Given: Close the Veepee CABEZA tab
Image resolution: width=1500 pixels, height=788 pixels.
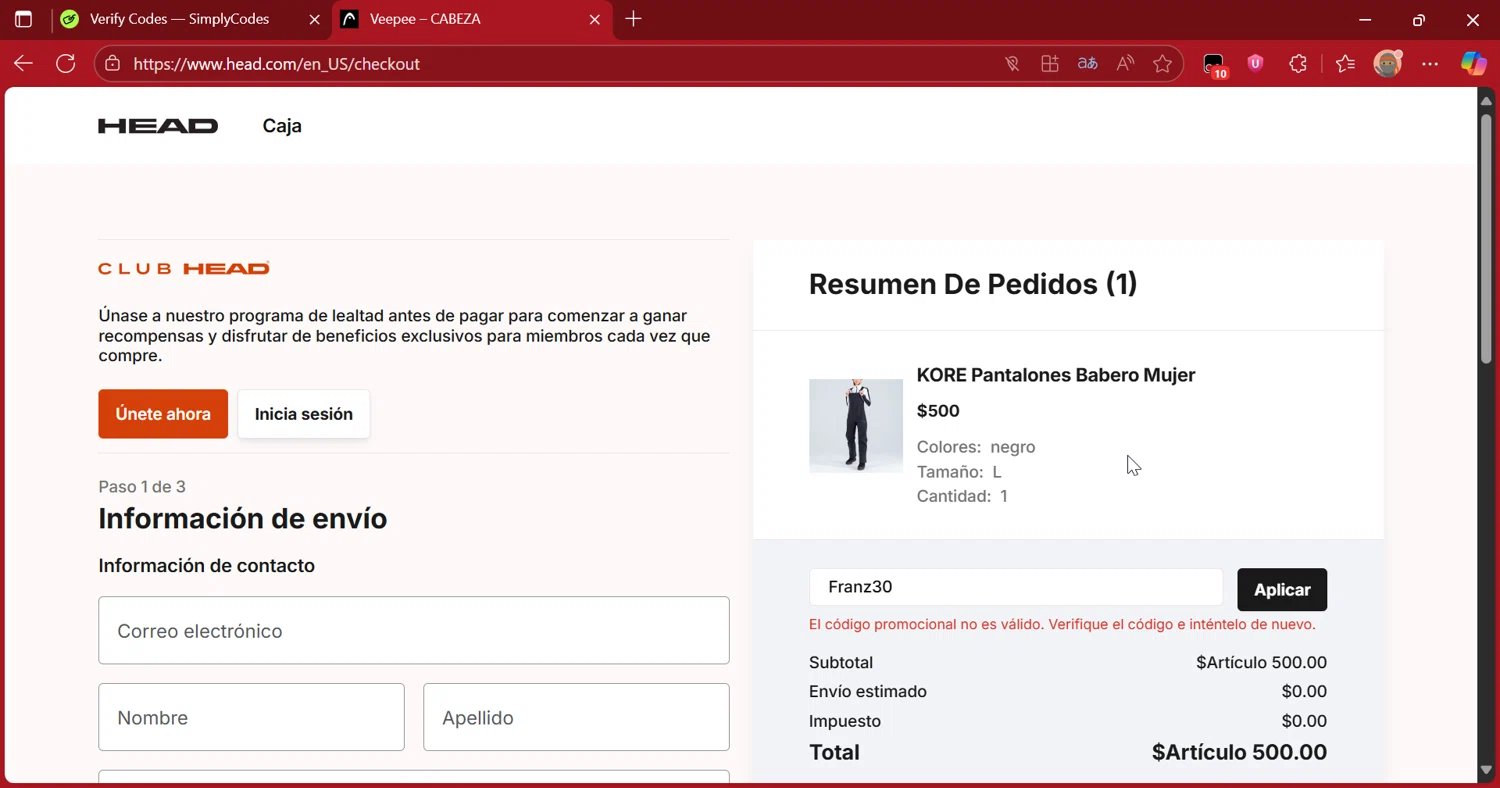Looking at the screenshot, I should coord(595,19).
